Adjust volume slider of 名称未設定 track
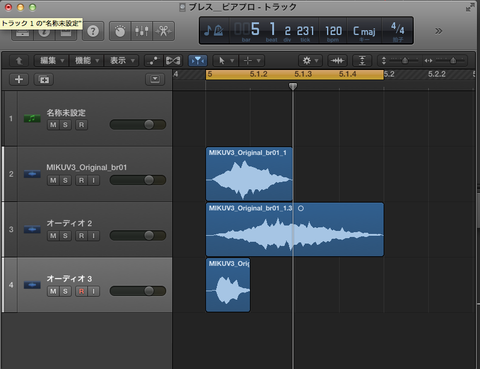Screen dimensions: 480x369 coord(138,125)
